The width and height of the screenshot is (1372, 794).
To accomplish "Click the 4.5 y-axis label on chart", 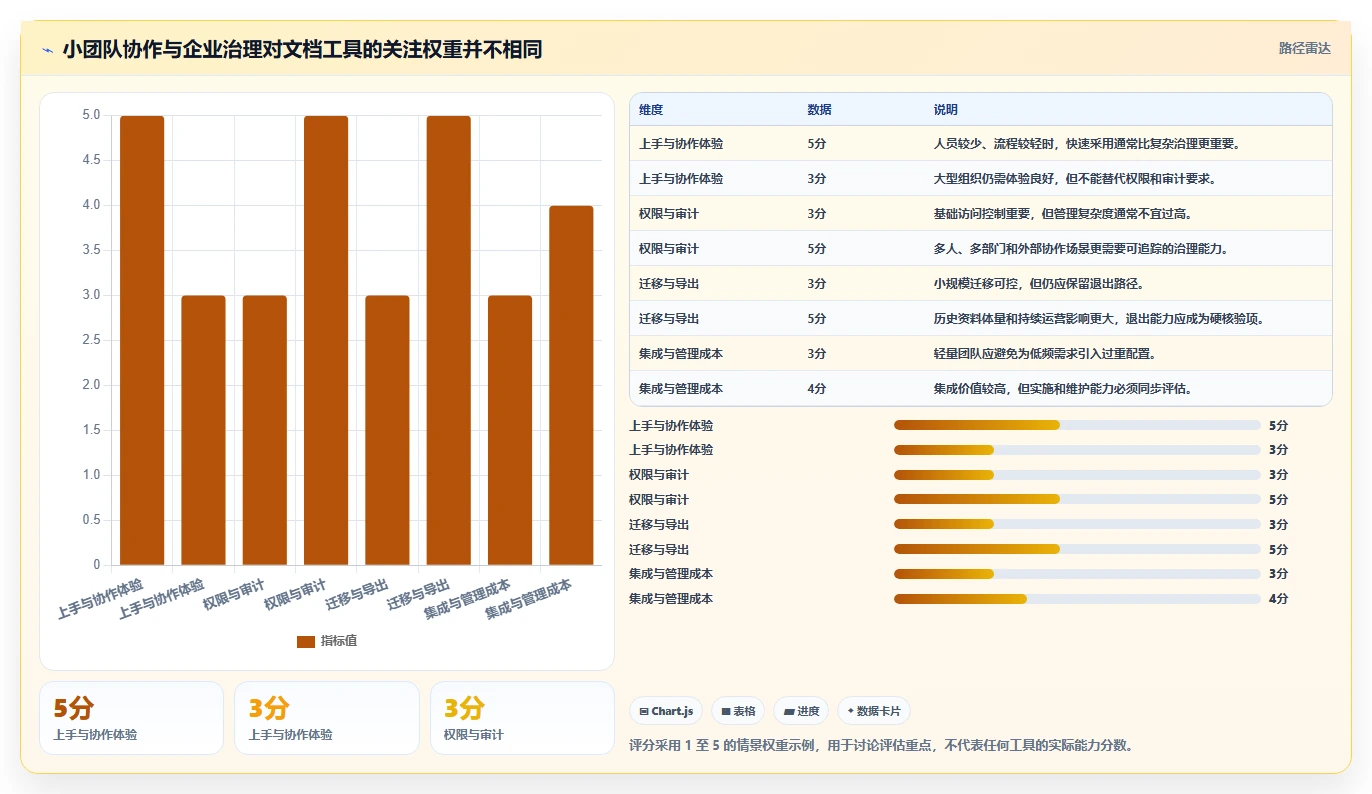I will click(x=91, y=160).
